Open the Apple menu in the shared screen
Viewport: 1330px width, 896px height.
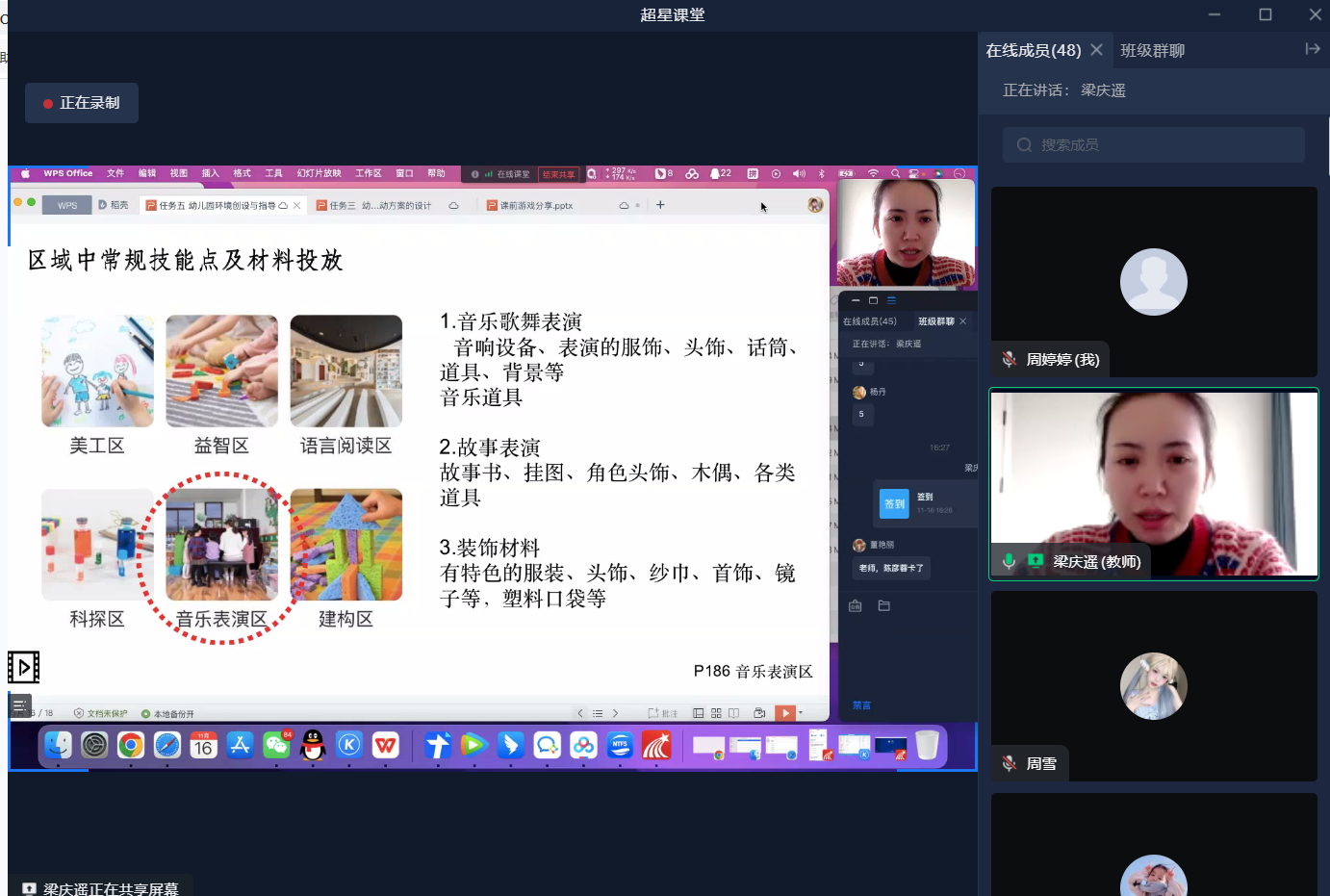pyautogui.click(x=25, y=174)
